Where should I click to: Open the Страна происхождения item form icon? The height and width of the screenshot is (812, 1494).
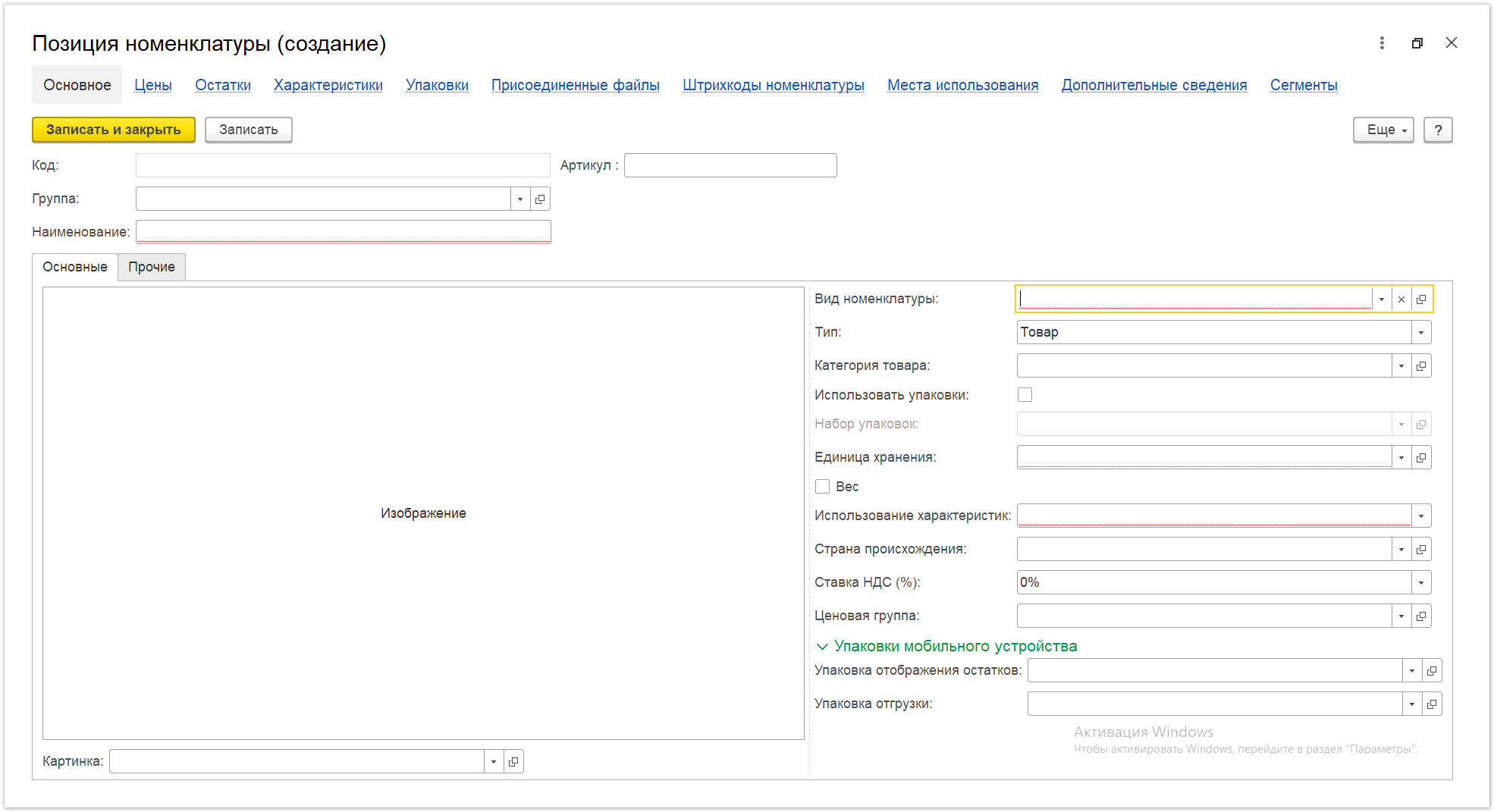pos(1421,550)
